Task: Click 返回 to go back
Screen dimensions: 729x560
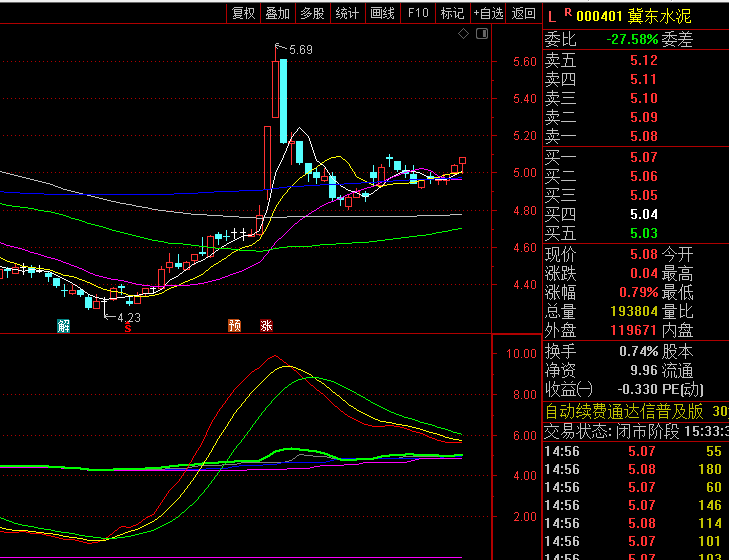Action: click(x=523, y=13)
